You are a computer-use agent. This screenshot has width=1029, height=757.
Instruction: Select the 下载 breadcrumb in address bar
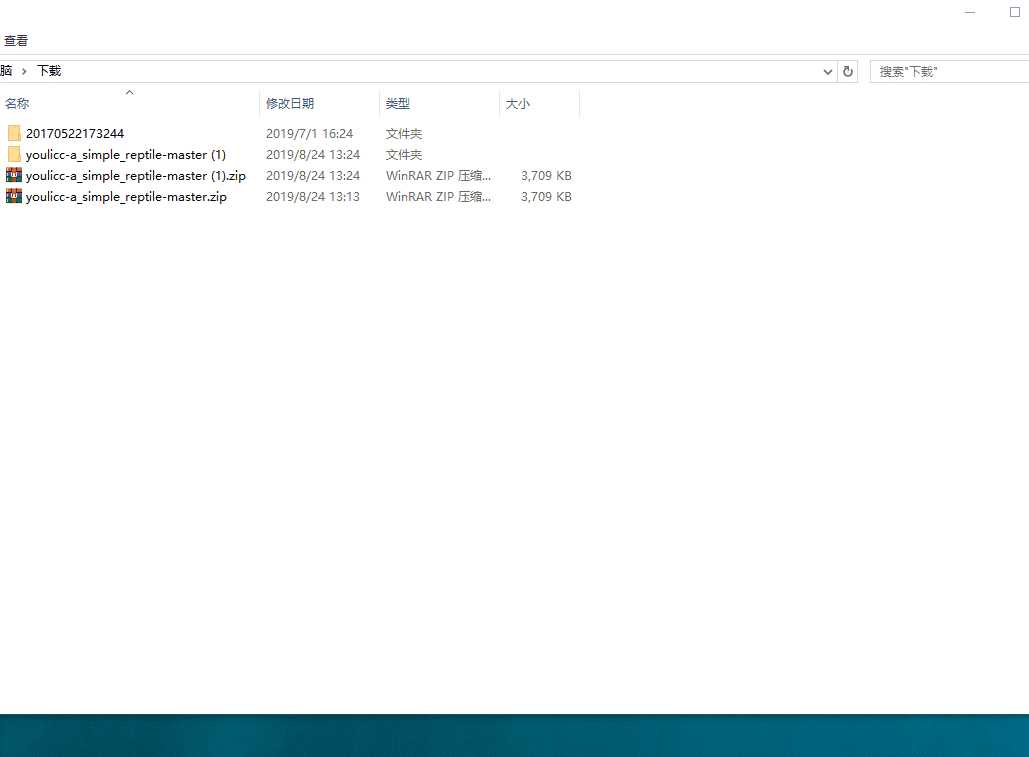pyautogui.click(x=49, y=71)
